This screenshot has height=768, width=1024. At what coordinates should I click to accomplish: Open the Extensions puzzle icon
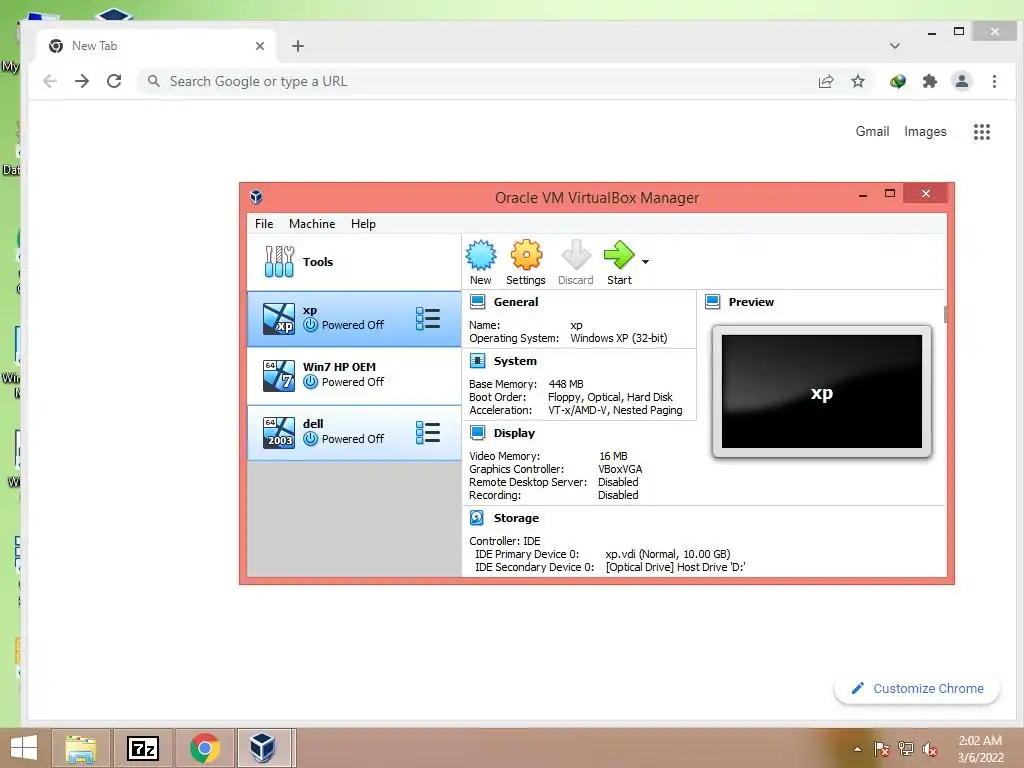click(x=929, y=81)
